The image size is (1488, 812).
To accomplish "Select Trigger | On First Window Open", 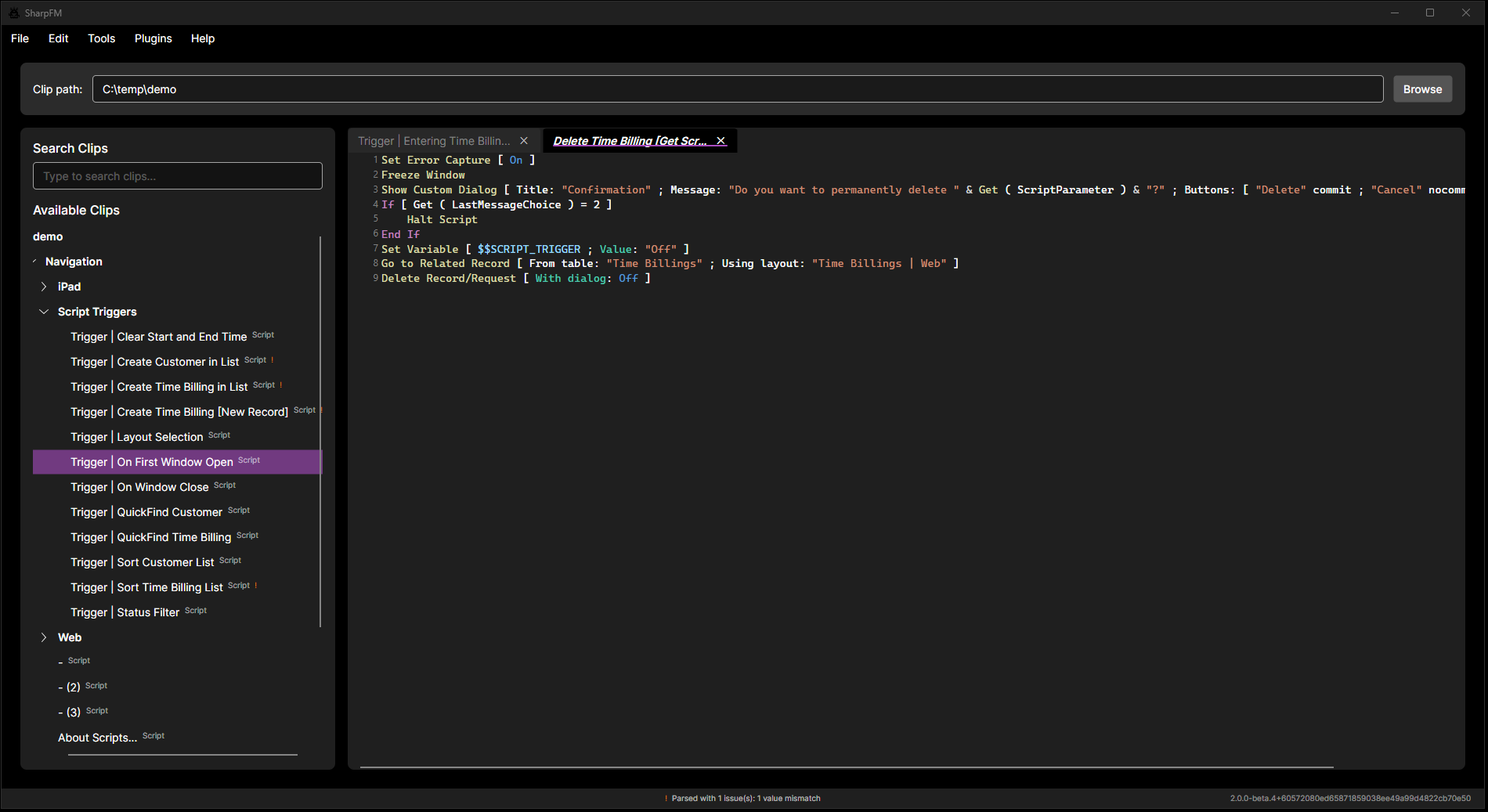I will [x=177, y=462].
